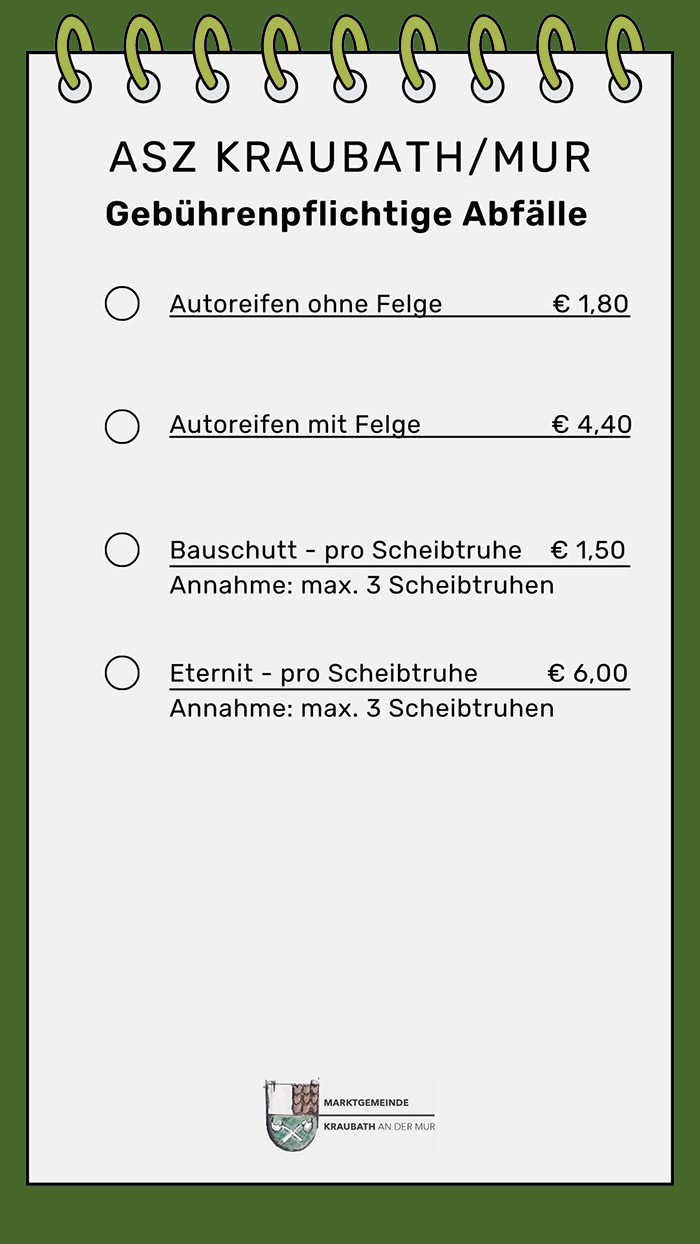Click the last spiral binding ring
This screenshot has width=700, height=1244.
[625, 58]
